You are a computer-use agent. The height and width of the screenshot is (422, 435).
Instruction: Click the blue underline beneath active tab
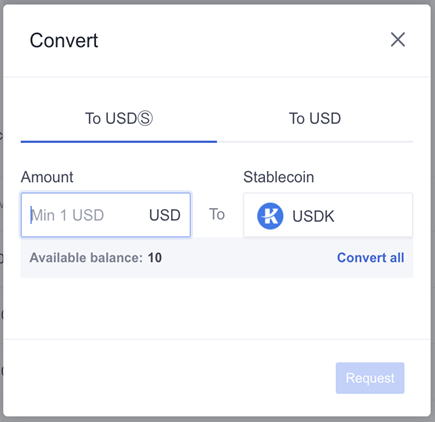click(x=119, y=142)
